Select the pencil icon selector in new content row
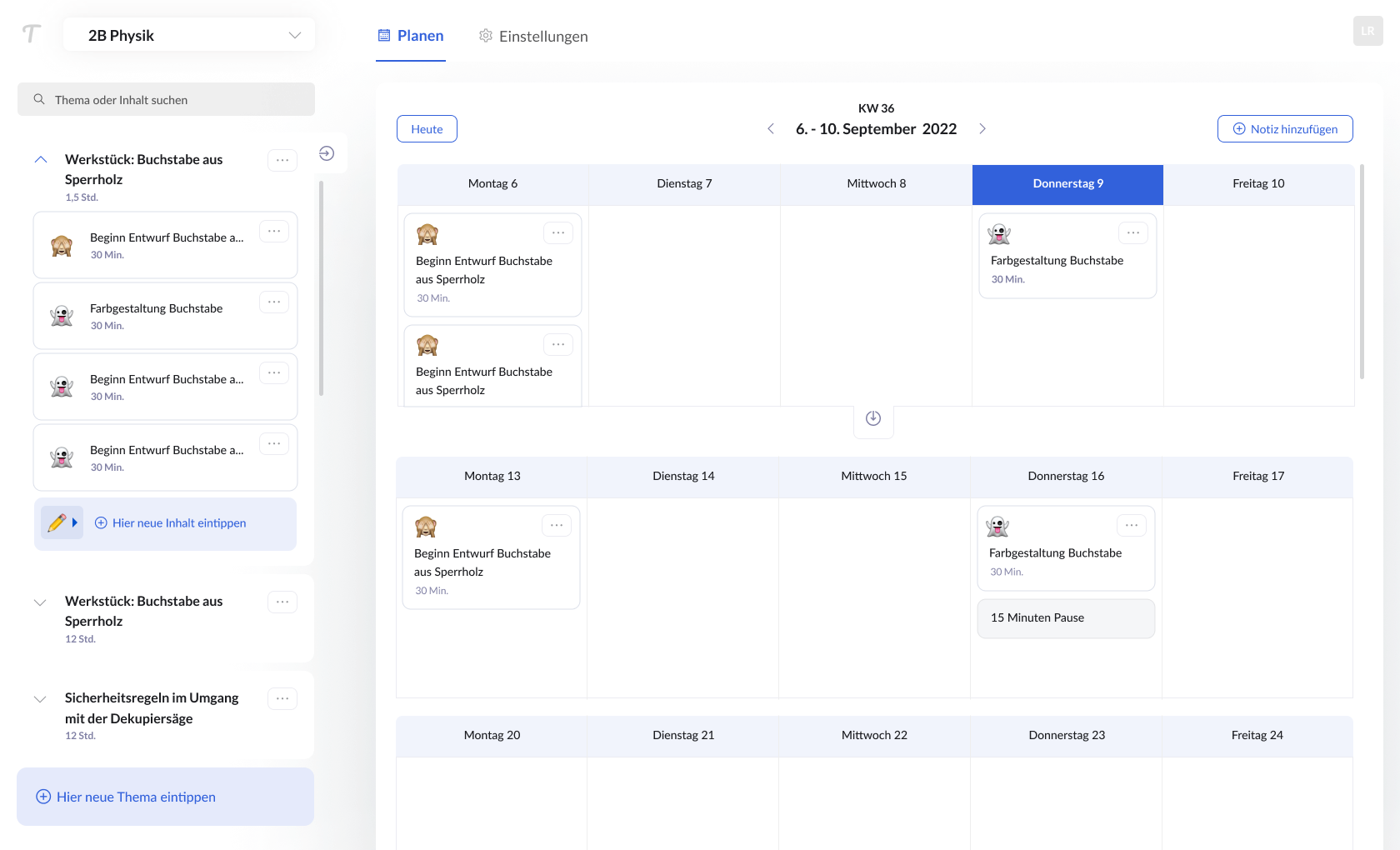The width and height of the screenshot is (1400, 850). (x=62, y=522)
